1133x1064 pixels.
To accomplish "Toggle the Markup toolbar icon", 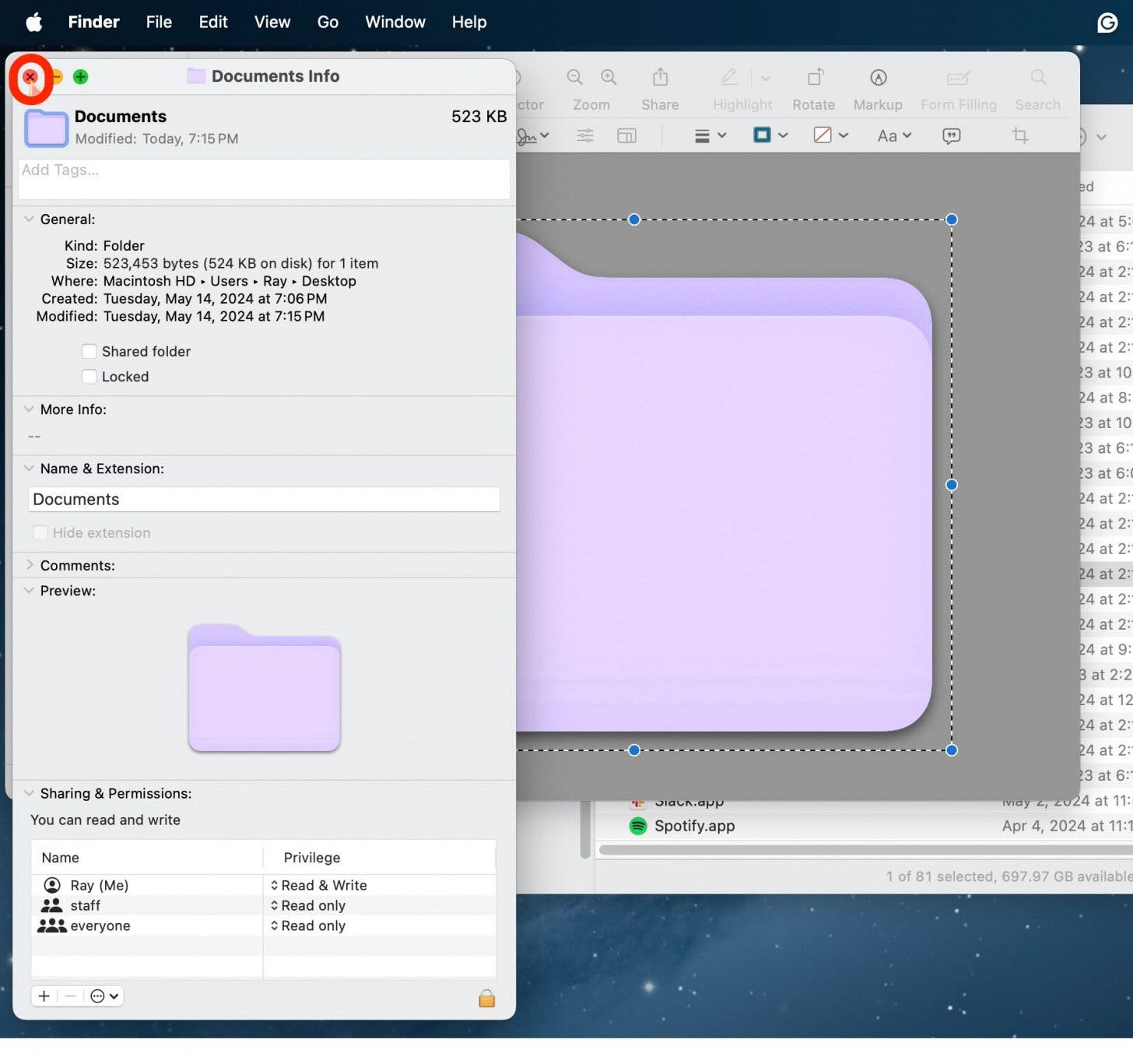I will pyautogui.click(x=878, y=77).
